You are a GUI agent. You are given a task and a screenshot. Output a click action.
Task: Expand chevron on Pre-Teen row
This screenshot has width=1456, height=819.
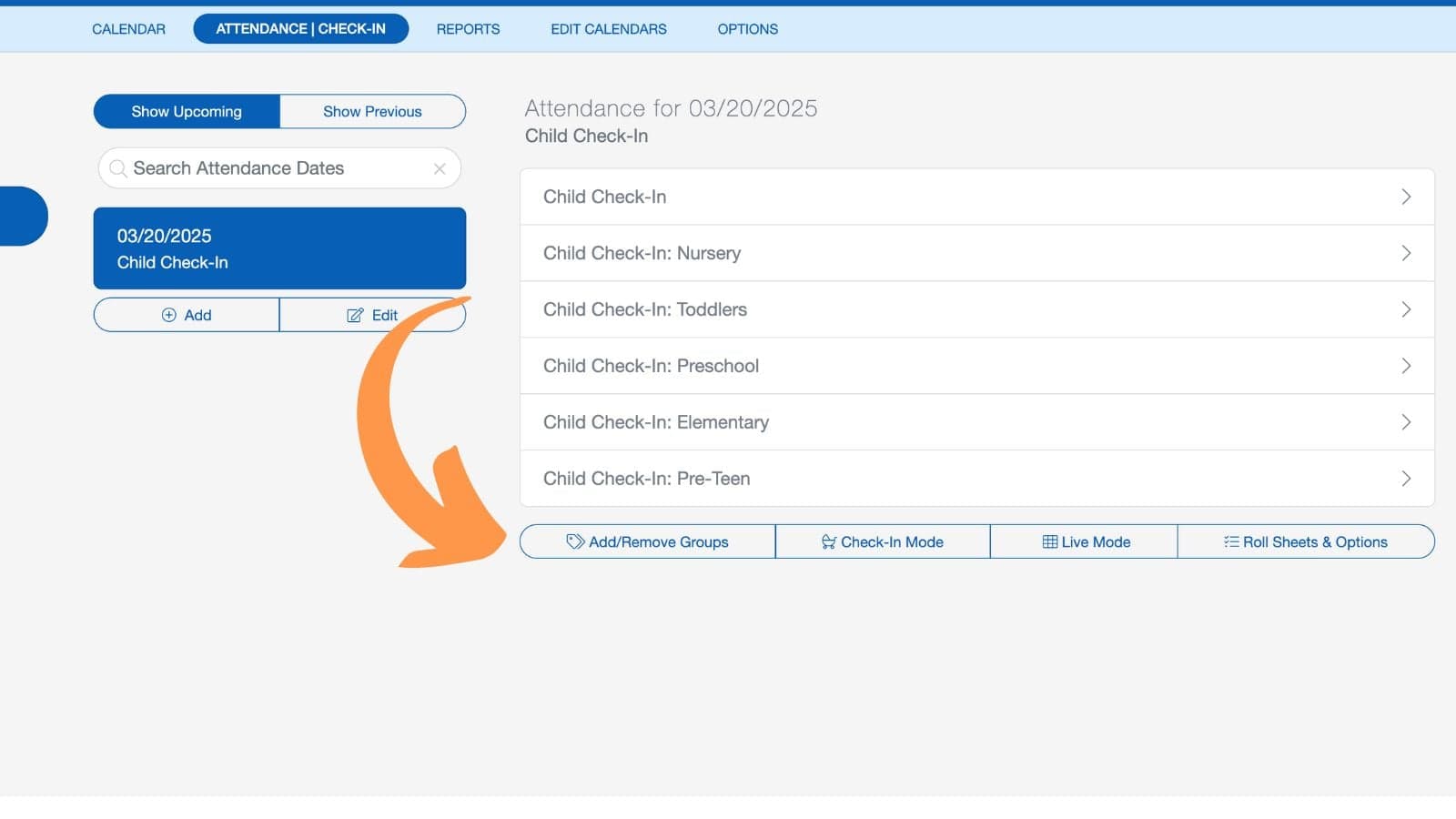[x=1406, y=479]
